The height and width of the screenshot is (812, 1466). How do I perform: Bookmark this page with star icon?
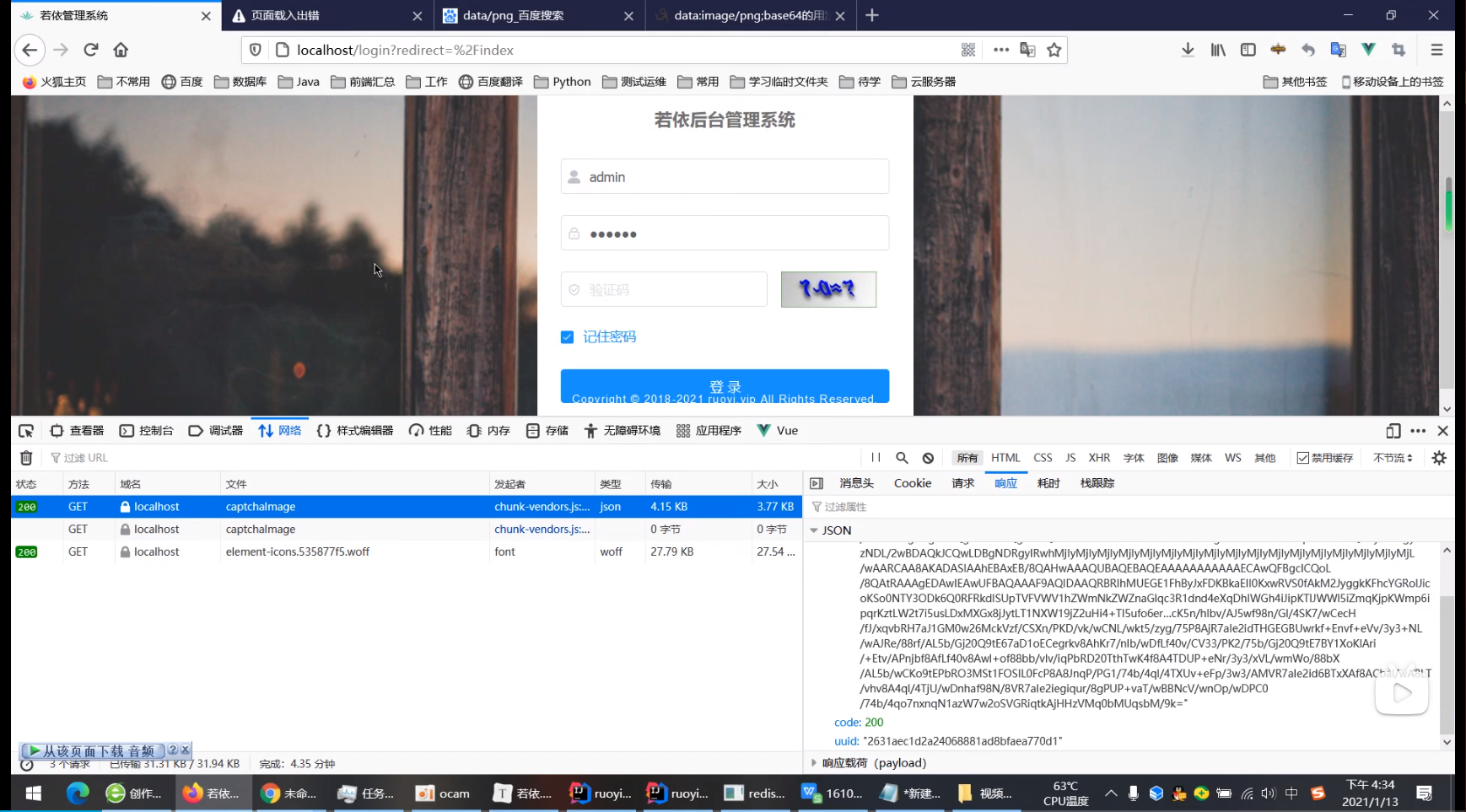pos(1054,50)
